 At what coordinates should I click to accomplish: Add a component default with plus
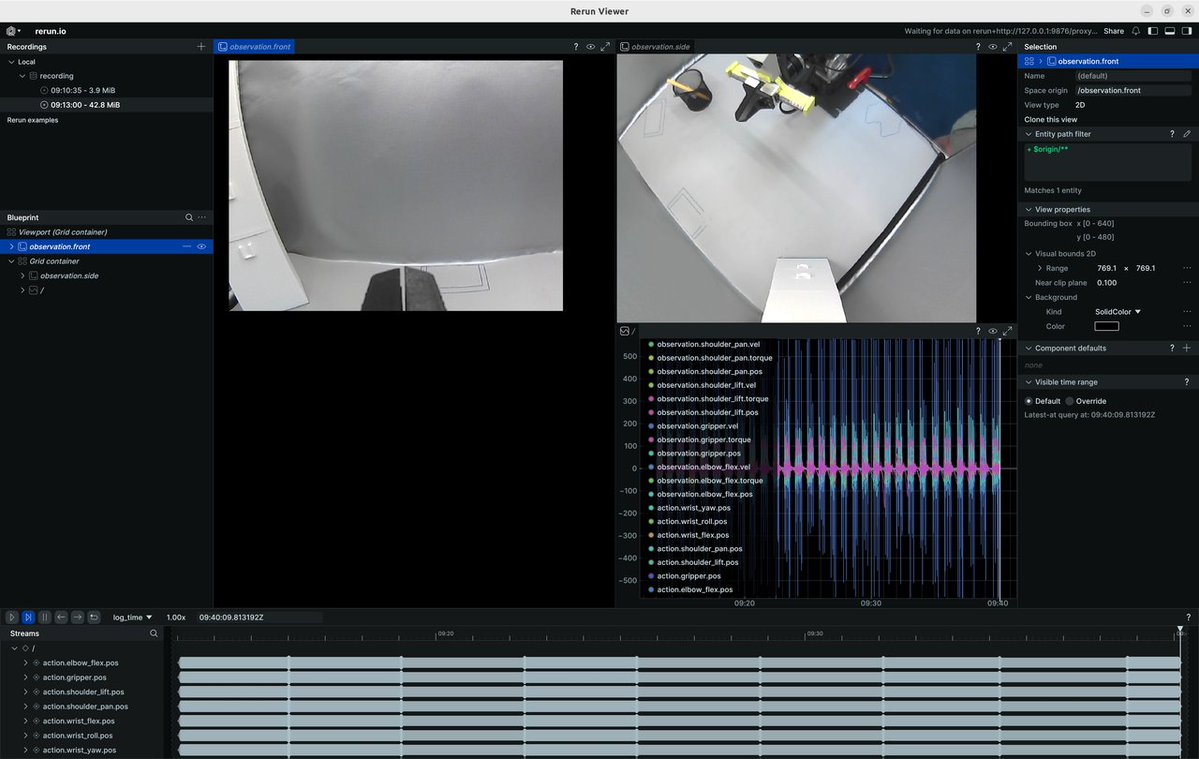(1187, 348)
